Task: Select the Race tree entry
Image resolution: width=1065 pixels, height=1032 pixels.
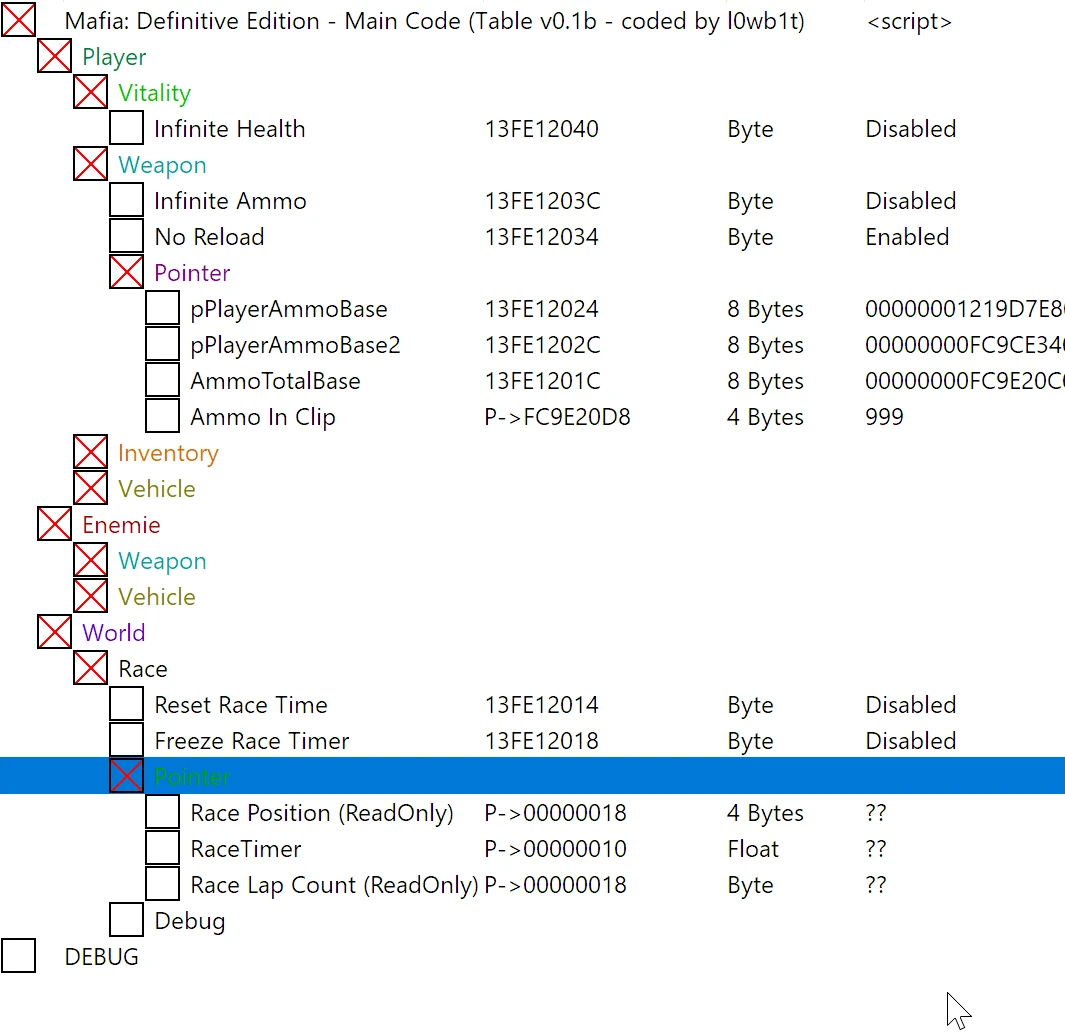Action: [x=143, y=669]
